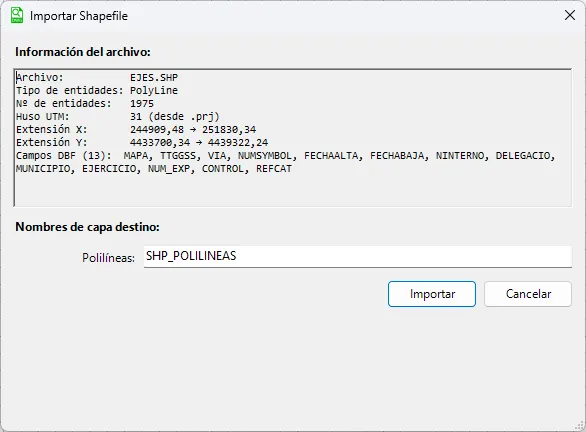Click the file name EJES.SHP
Screen dimensions: 586x432
coord(154,77)
